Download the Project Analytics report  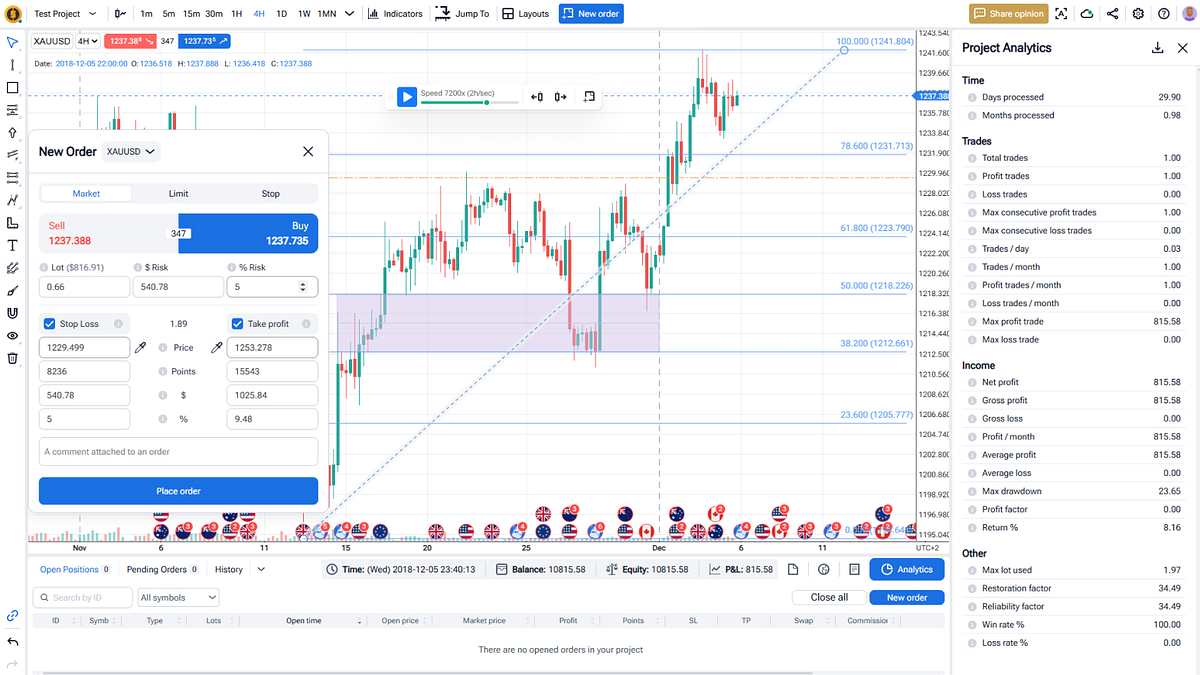pyautogui.click(x=1158, y=47)
